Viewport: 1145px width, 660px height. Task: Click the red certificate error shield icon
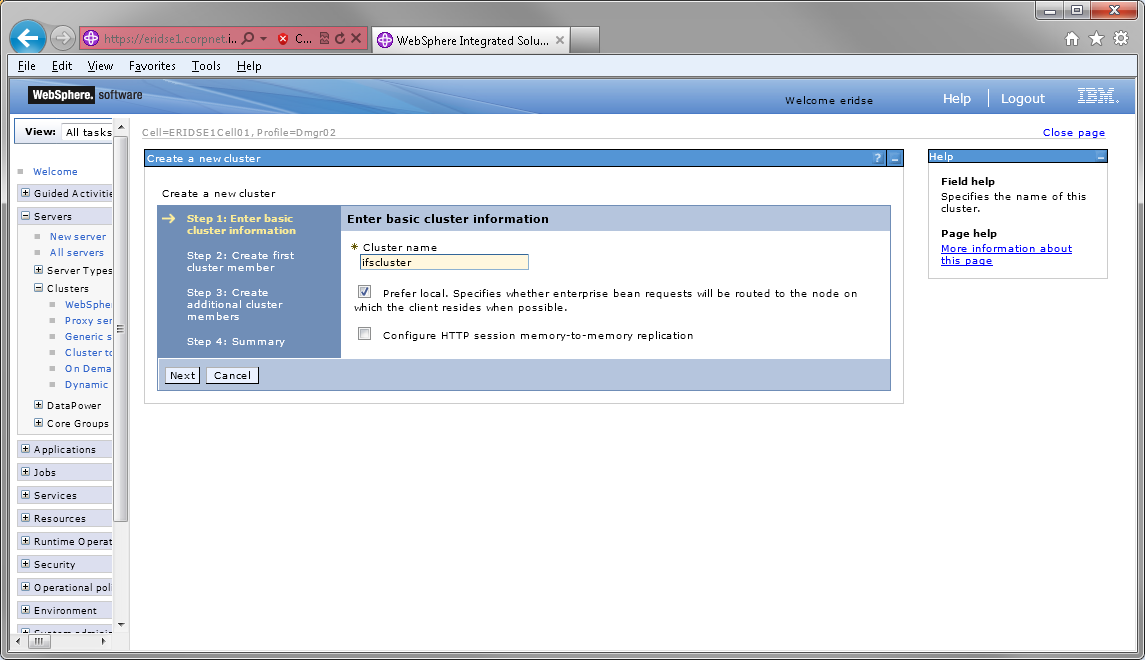click(283, 39)
